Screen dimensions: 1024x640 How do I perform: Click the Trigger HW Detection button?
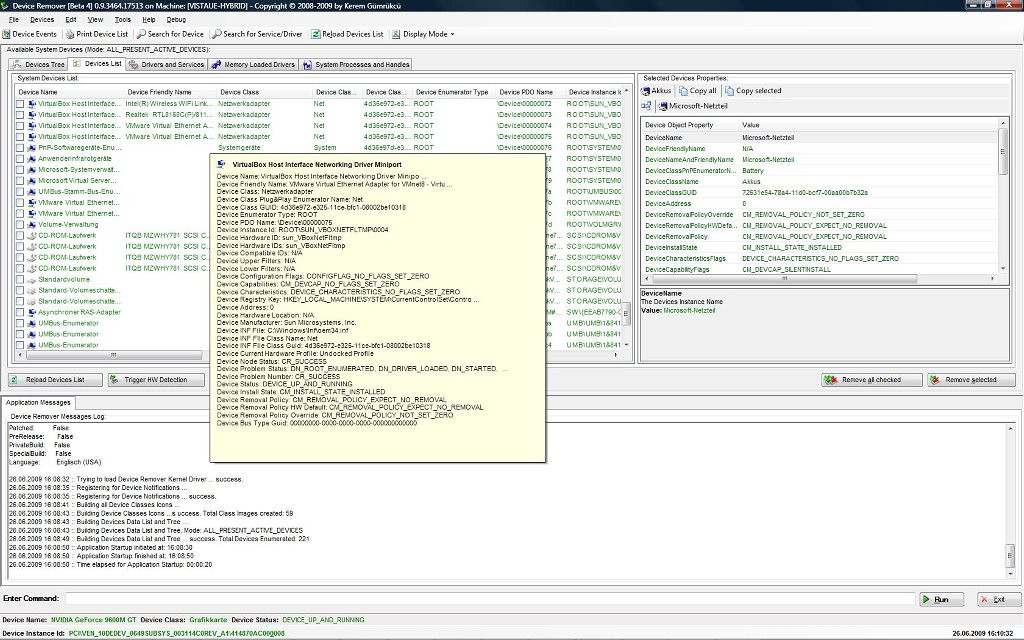point(156,379)
